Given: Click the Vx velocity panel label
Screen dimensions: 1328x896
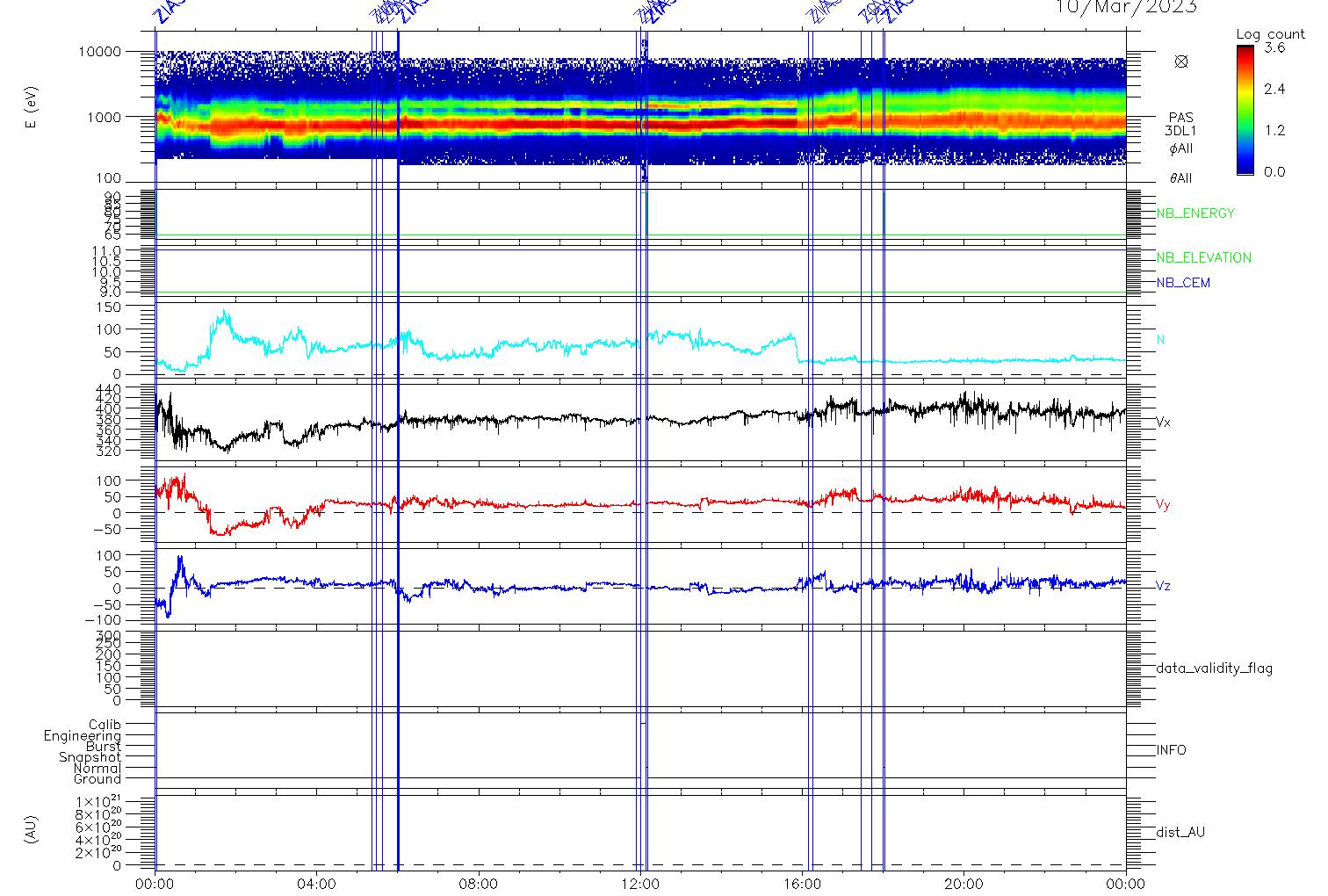Looking at the screenshot, I should (1163, 423).
